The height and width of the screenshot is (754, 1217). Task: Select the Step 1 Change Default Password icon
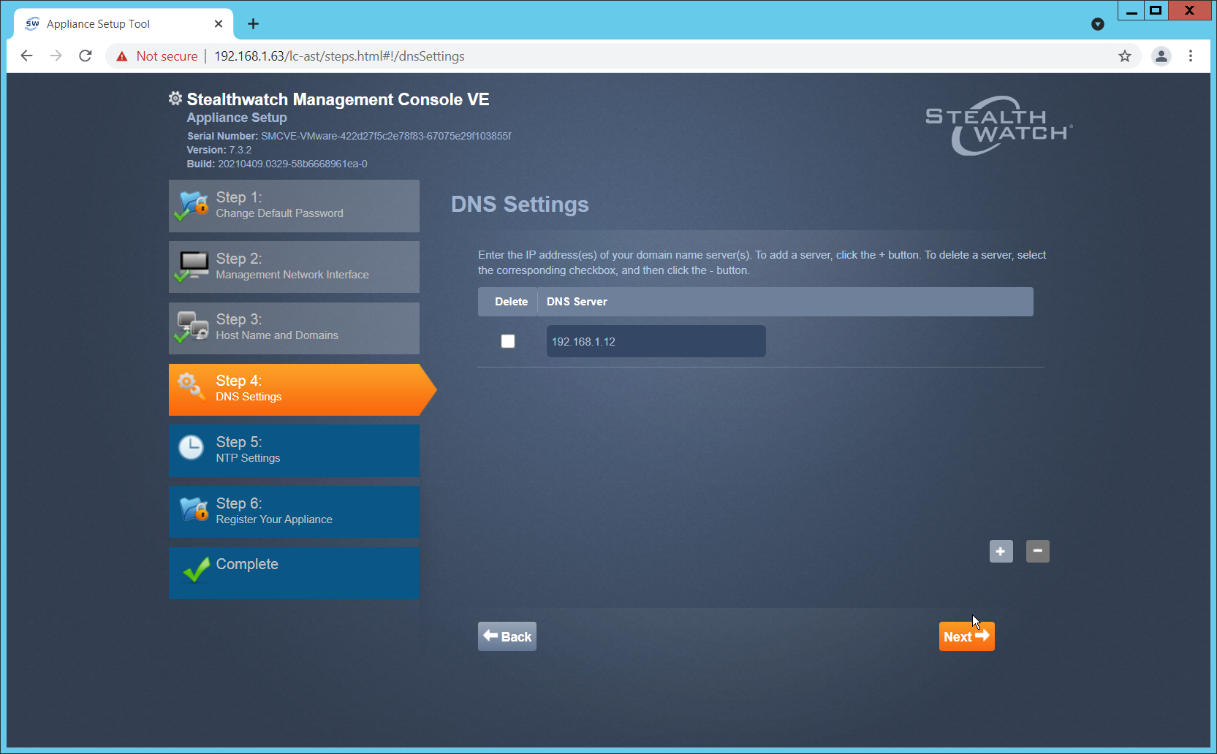pos(192,205)
